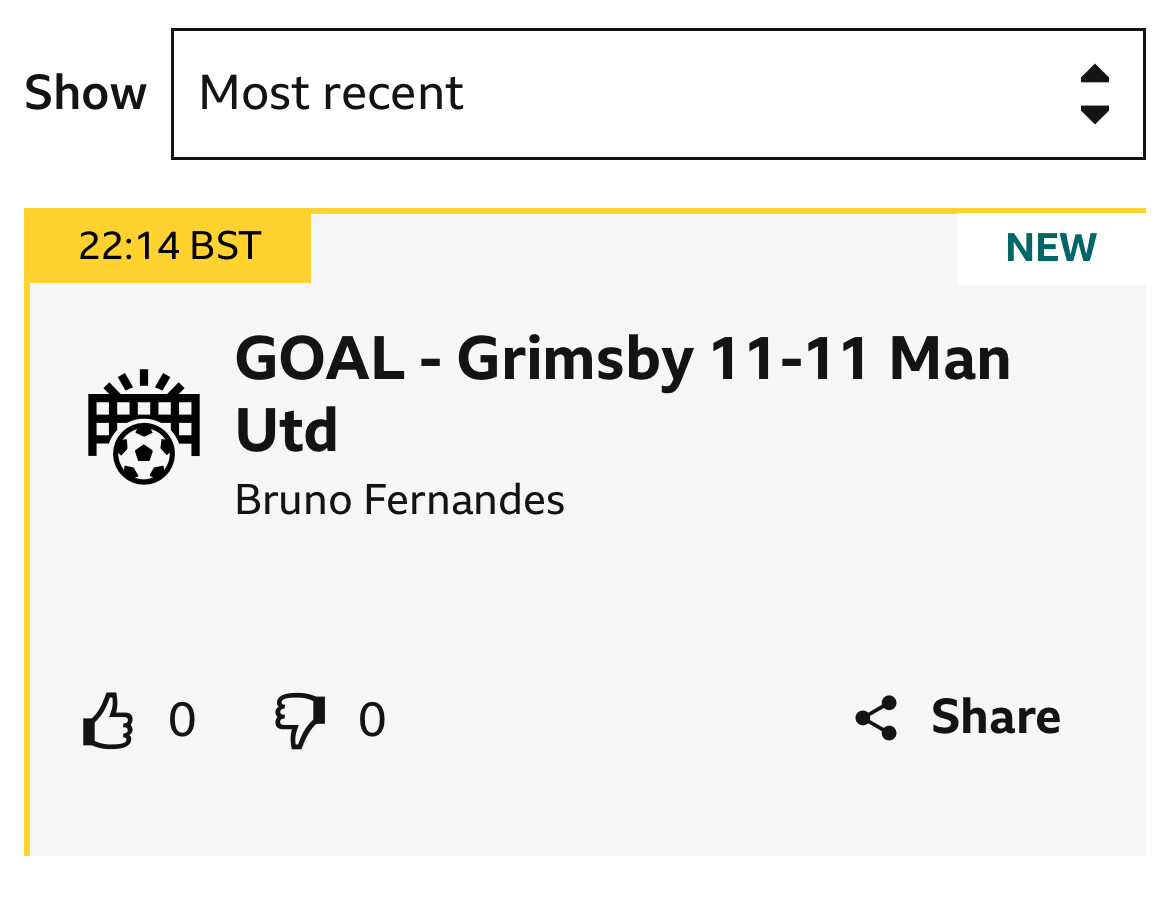1170x905 pixels.
Task: Click the up arrow in the sort selector
Action: click(x=1095, y=73)
